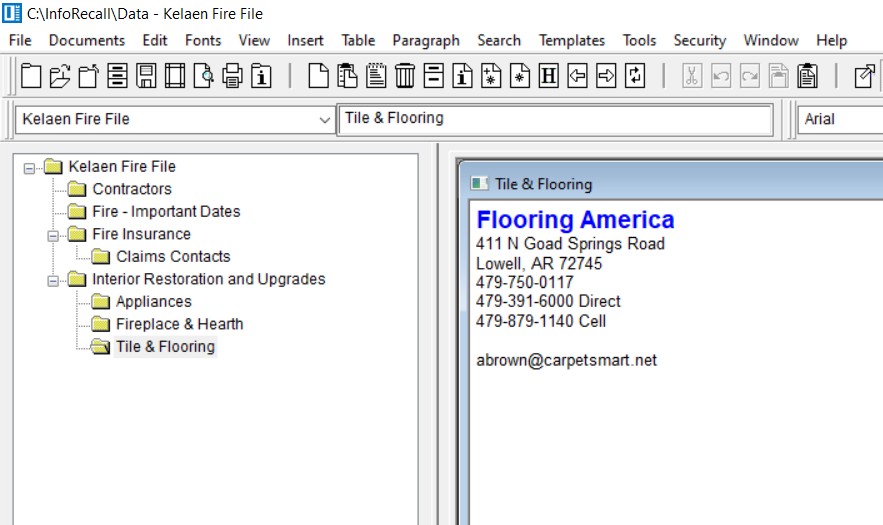Click the right arrow next document icon
The width and height of the screenshot is (883, 525).
tap(606, 75)
